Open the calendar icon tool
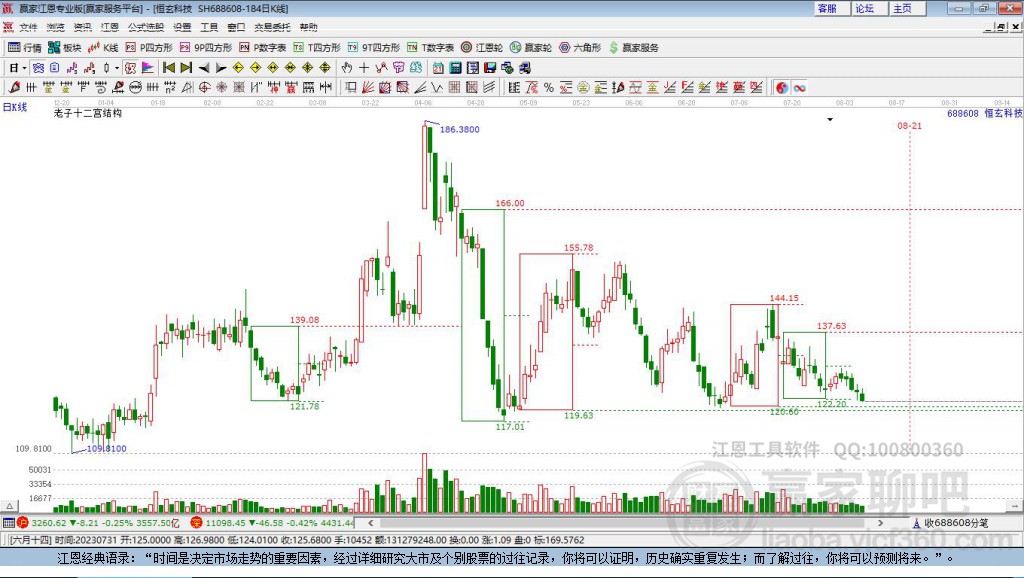1024x578 pixels. pos(438,67)
